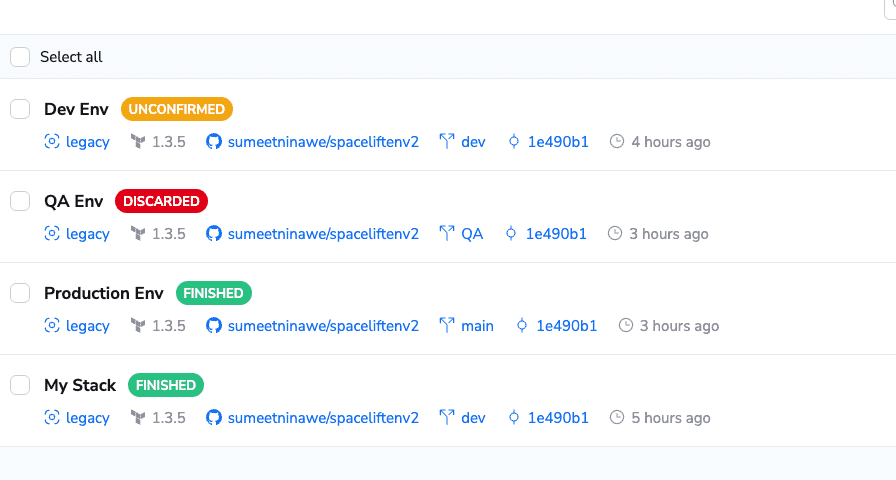Click the "5 hours ago" timestamp
Viewport: 896px width, 480px height.
tap(671, 418)
